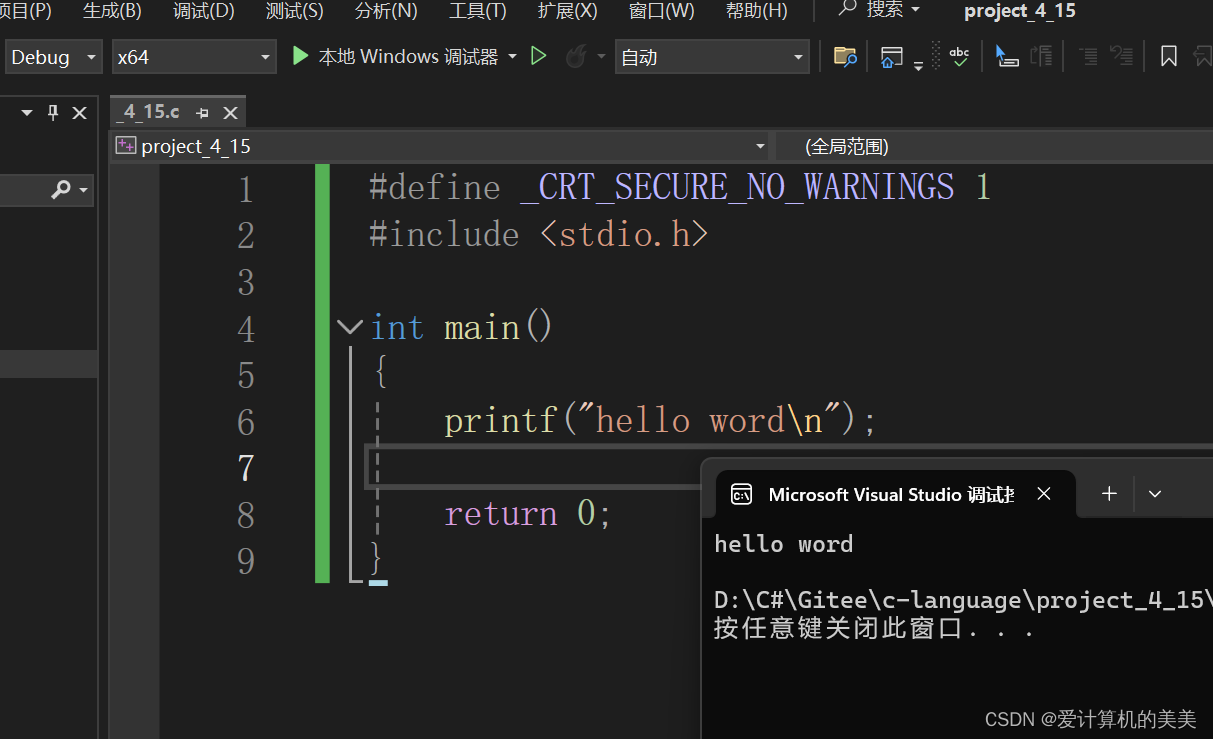
Task: Click the toolbar drag grip handle
Action: pos(936,56)
